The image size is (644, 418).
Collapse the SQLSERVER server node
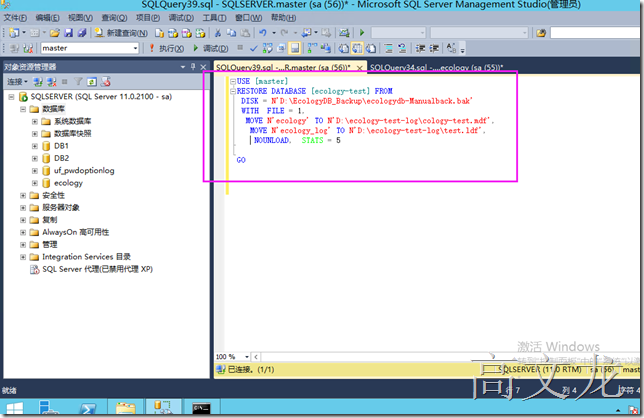tap(12, 97)
